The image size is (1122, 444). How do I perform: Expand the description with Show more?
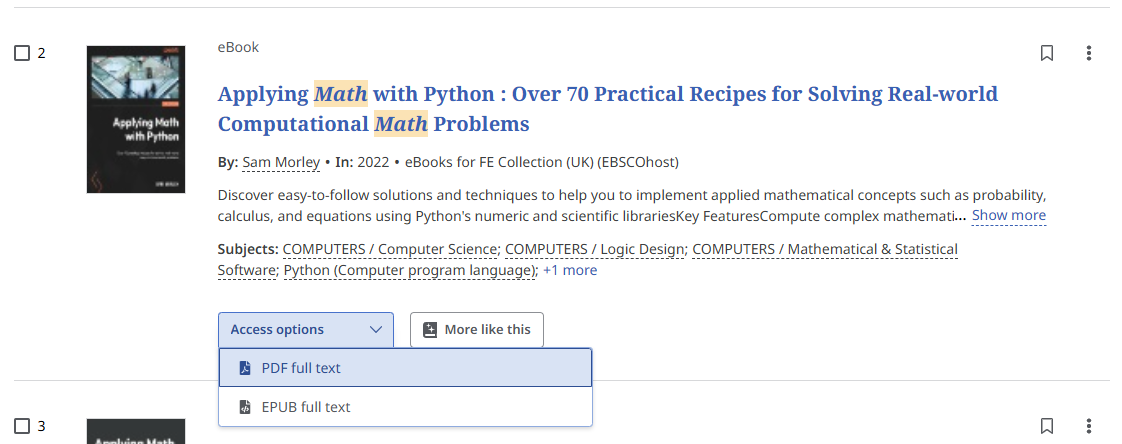(1008, 215)
